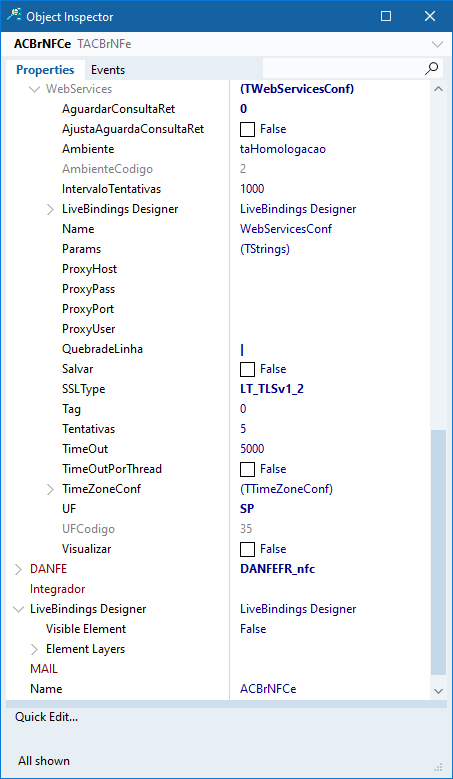This screenshot has width=453, height=779.
Task: Switch to the Properties tab
Action: [x=45, y=70]
